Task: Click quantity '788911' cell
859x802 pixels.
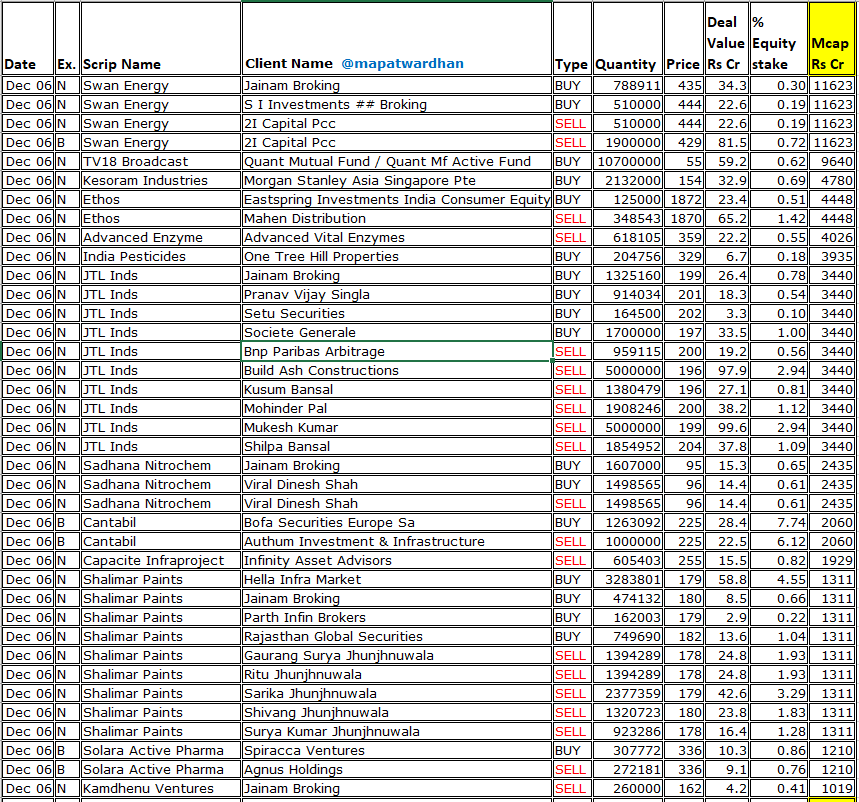Action: click(x=628, y=85)
